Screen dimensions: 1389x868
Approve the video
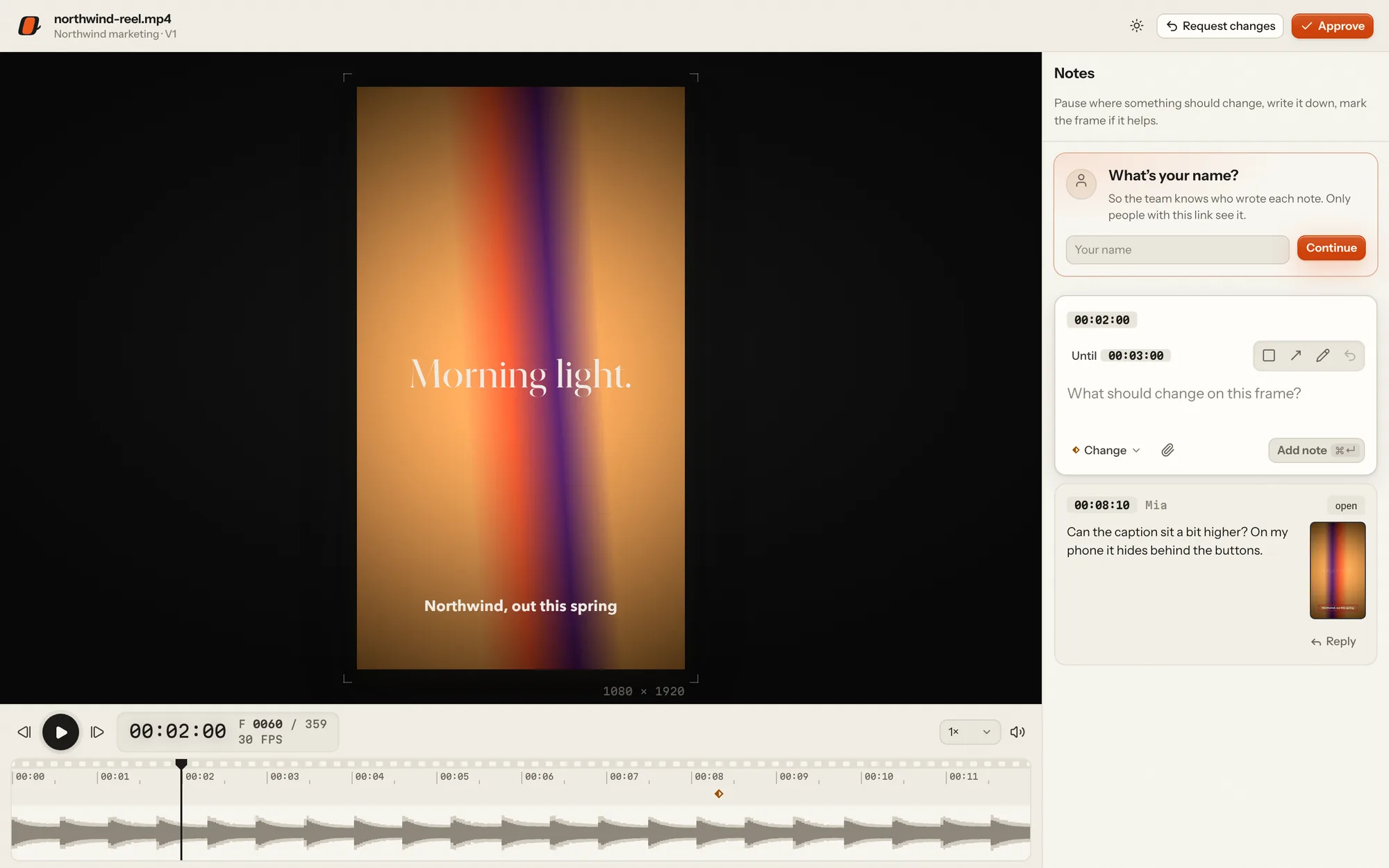1332,26
